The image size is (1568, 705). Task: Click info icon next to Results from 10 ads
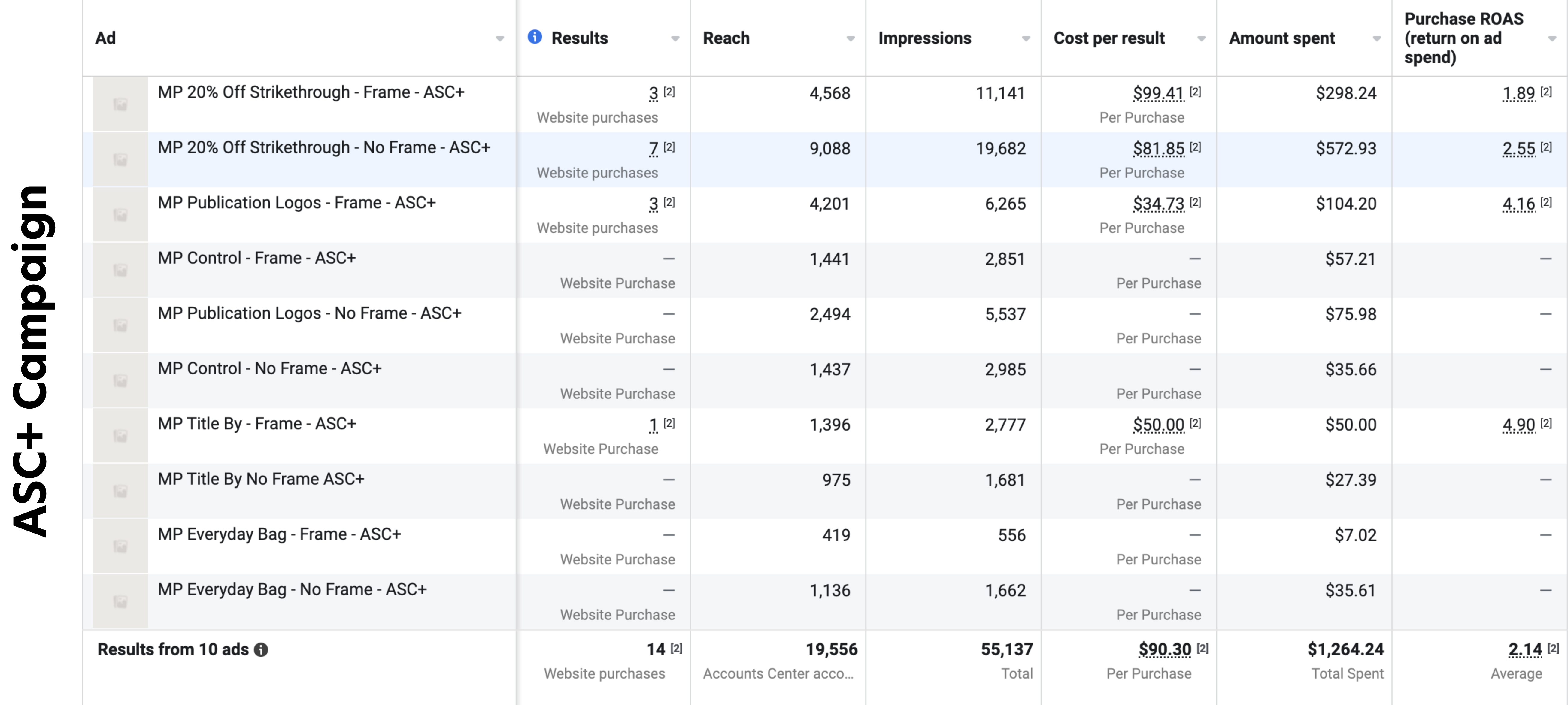[261, 649]
